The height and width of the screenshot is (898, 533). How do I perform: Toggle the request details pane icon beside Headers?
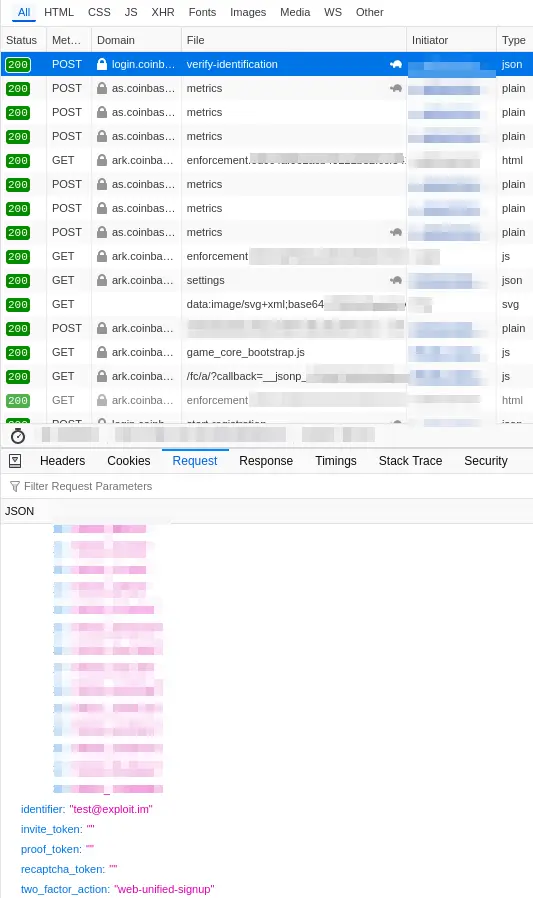tap(15, 460)
